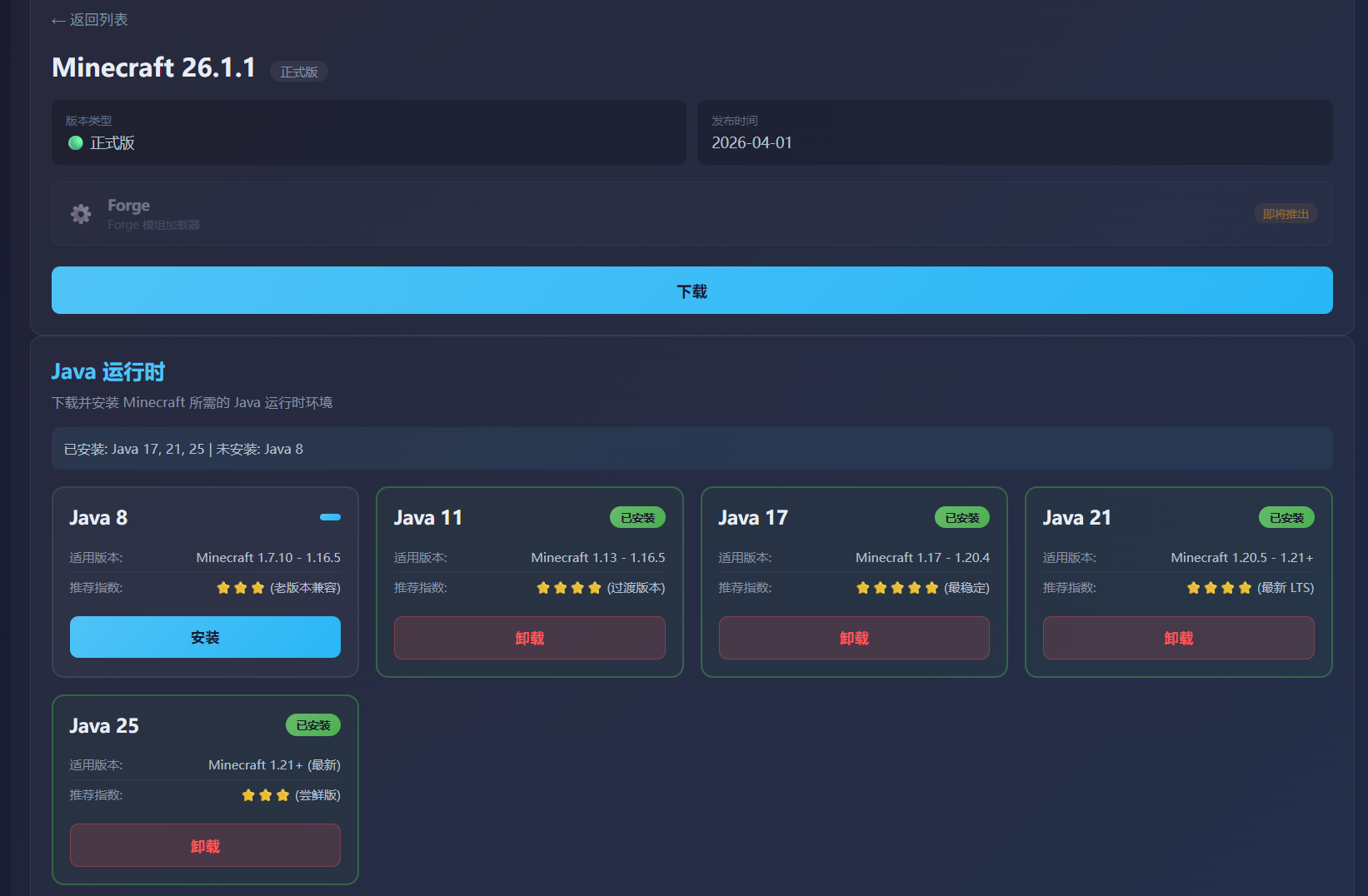Click the release date 2026-04-01
Screen dimensions: 1368x896
(751, 142)
